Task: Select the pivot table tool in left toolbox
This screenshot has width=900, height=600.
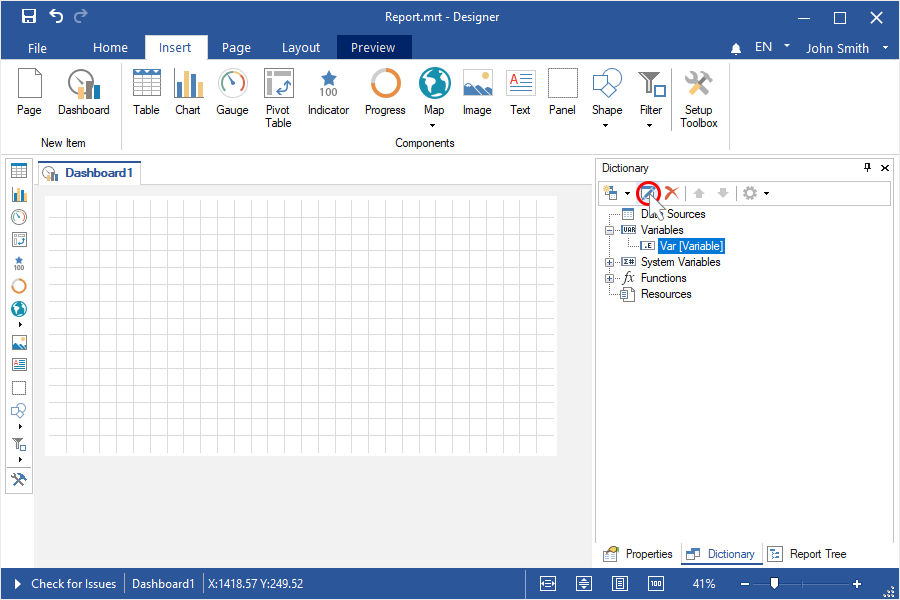Action: 19,239
